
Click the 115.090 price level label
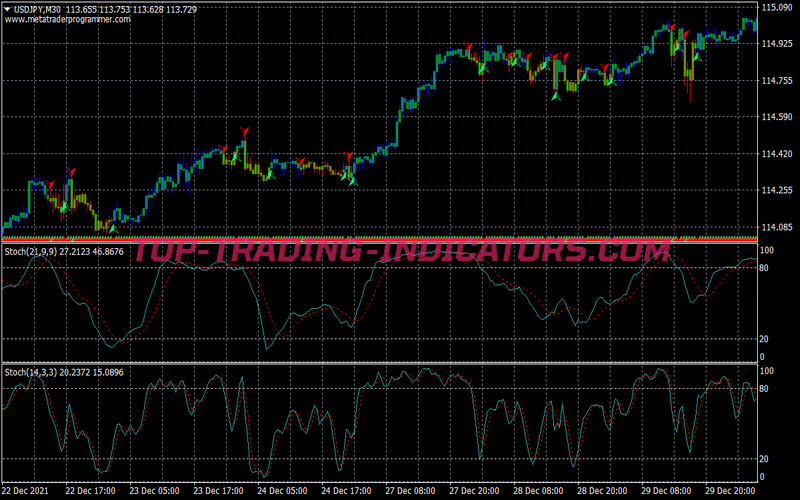click(x=777, y=7)
